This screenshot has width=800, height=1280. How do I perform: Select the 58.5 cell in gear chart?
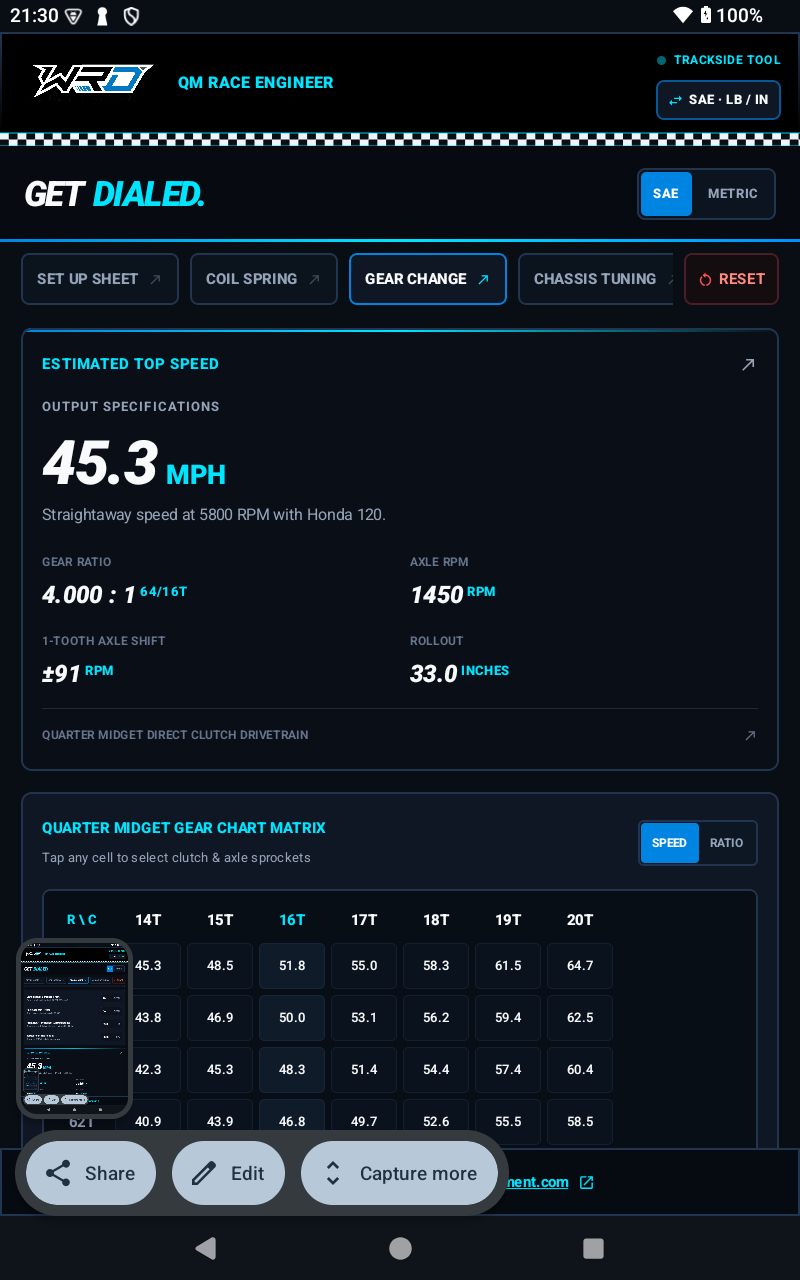580,1122
